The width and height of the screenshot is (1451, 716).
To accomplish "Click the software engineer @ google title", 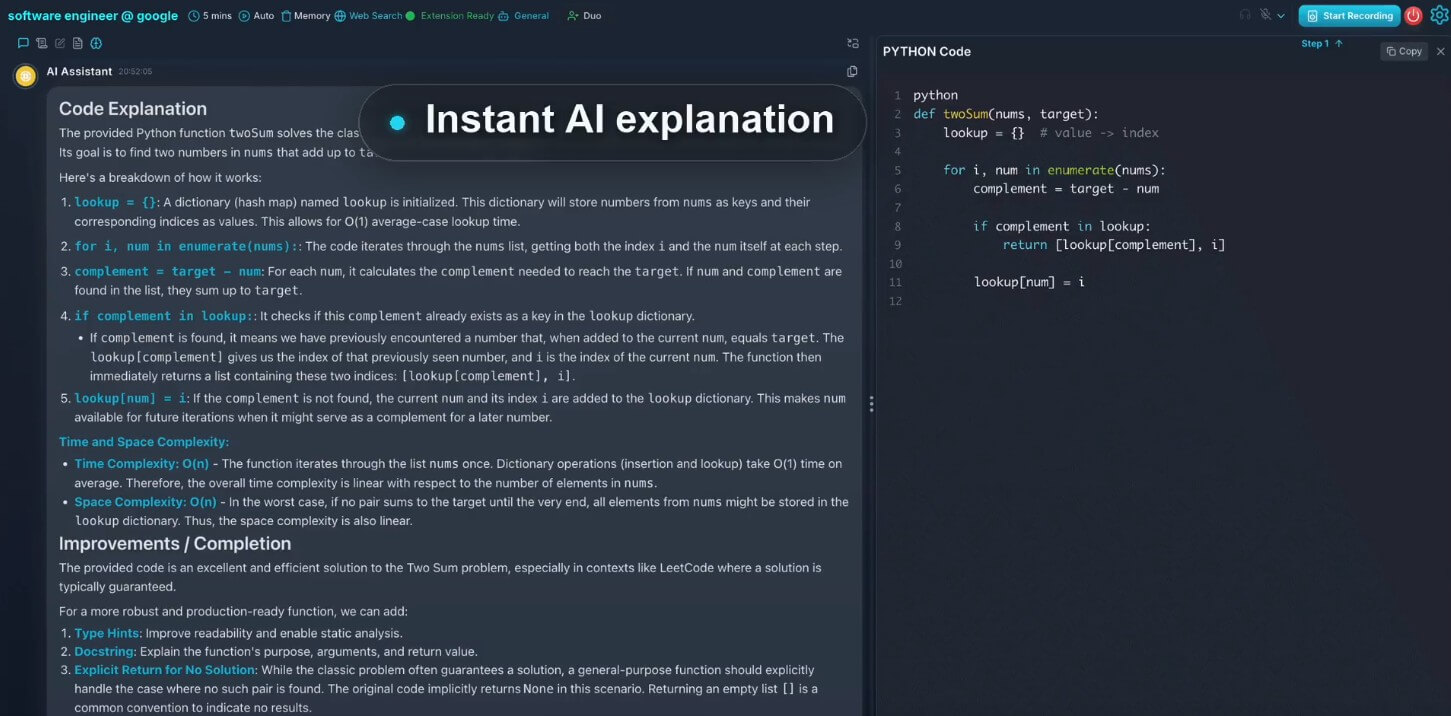I will coord(93,16).
